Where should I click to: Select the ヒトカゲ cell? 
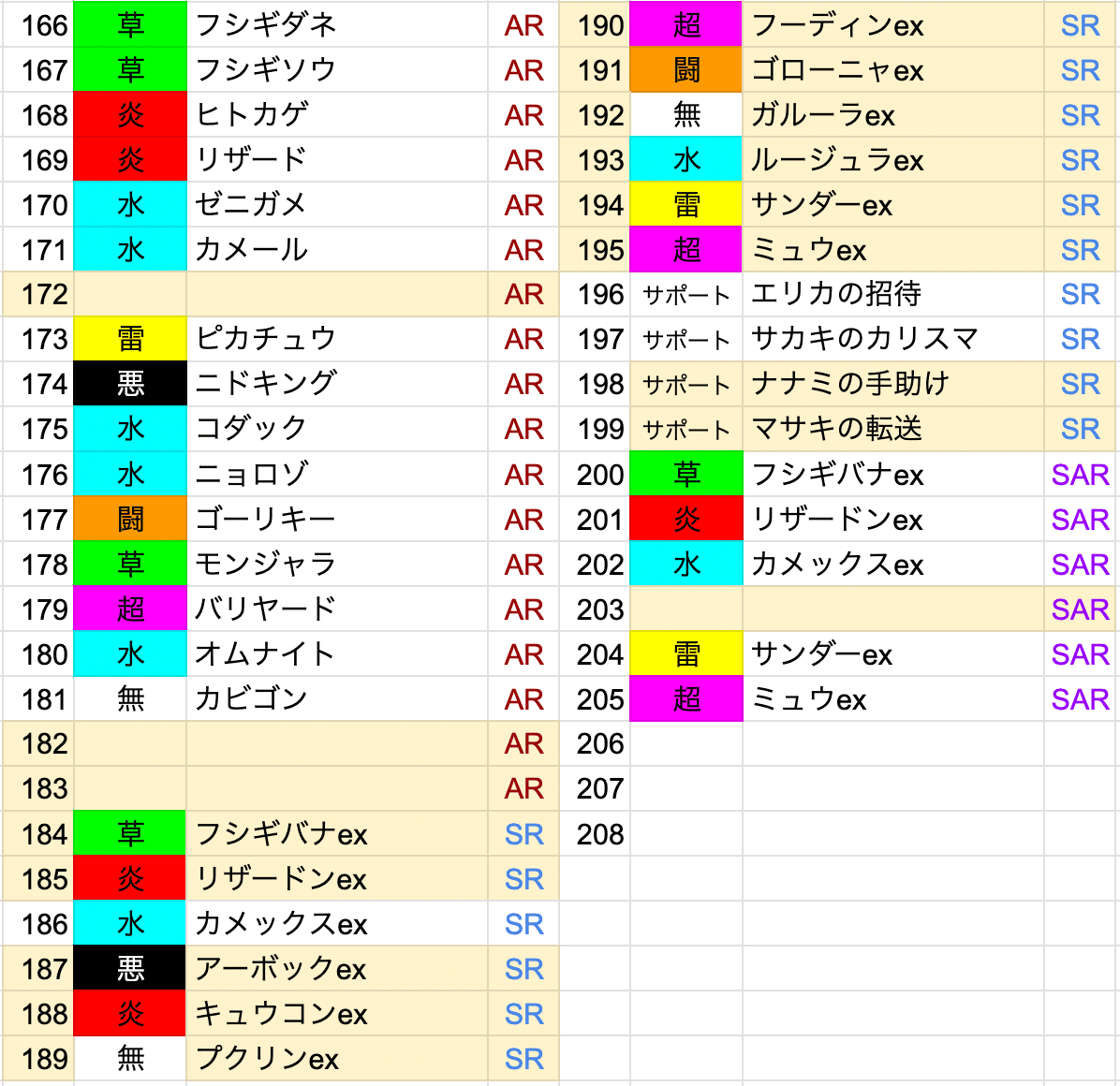click(337, 115)
